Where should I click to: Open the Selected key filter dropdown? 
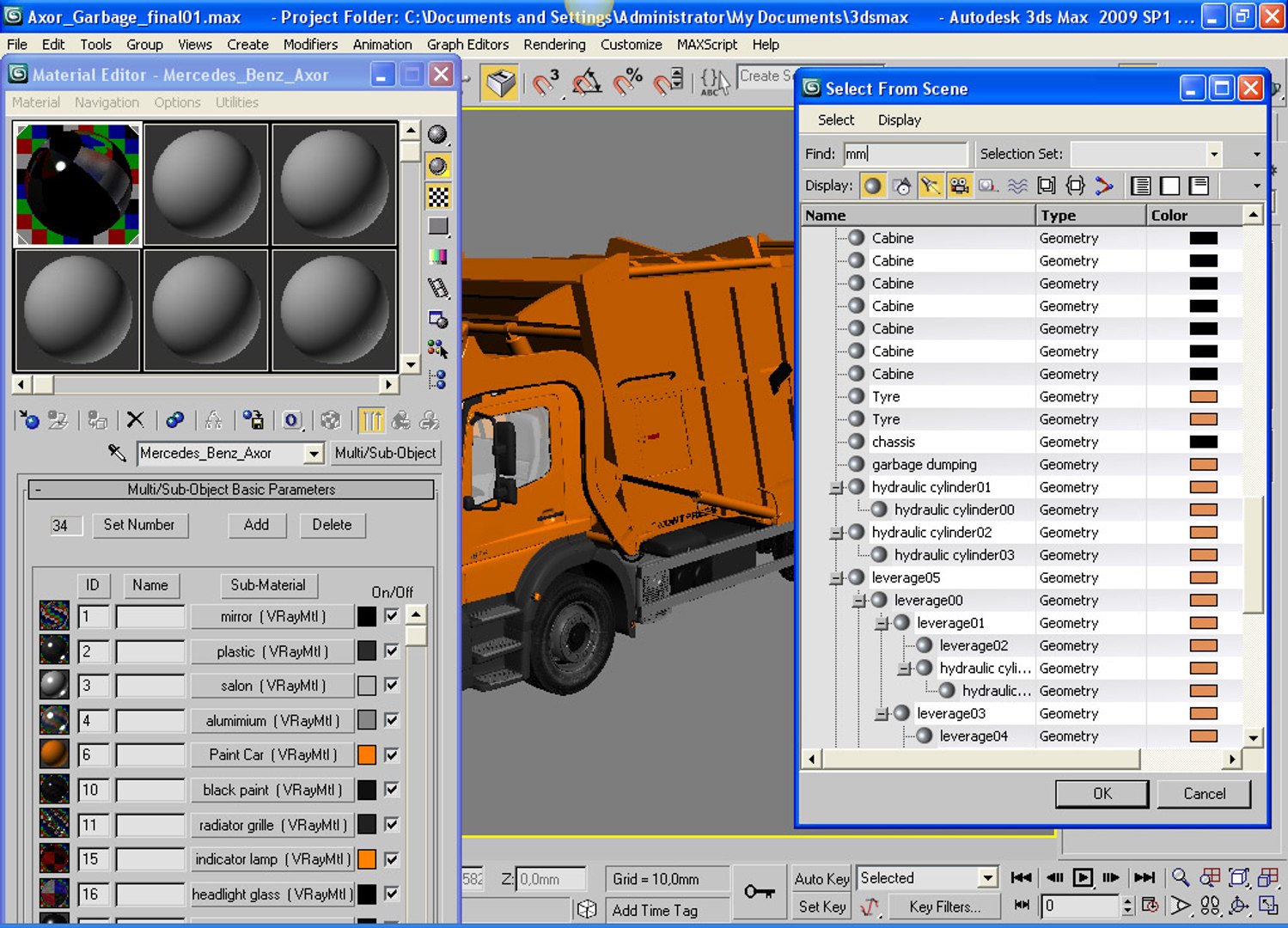(x=987, y=878)
